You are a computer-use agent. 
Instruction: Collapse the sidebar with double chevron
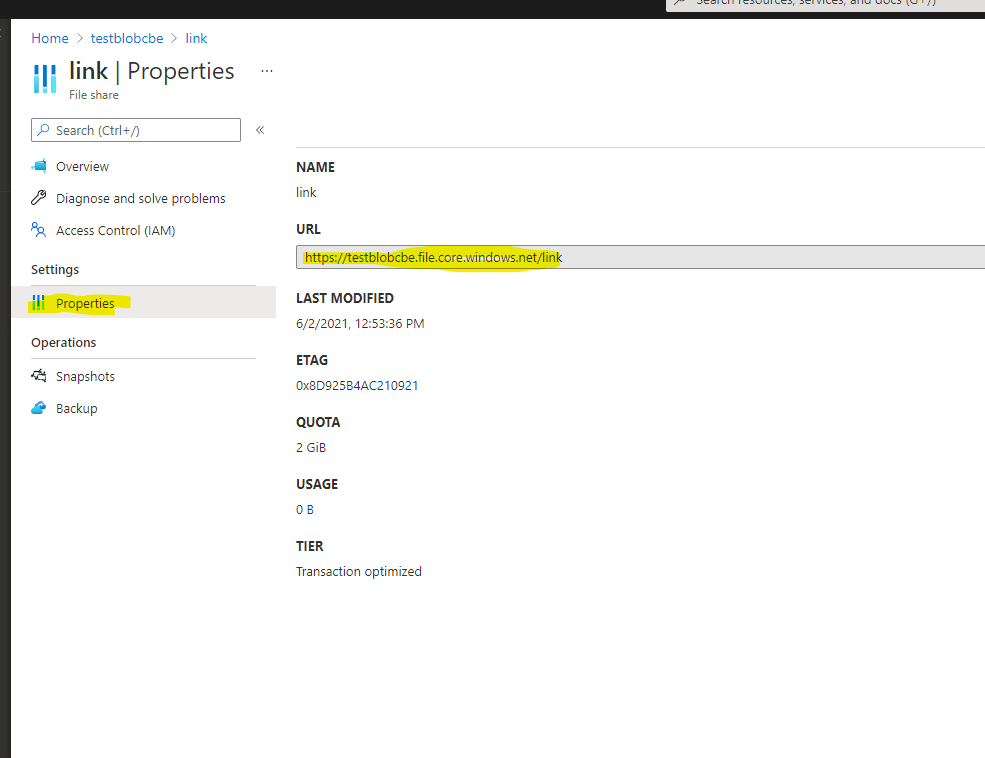(260, 130)
